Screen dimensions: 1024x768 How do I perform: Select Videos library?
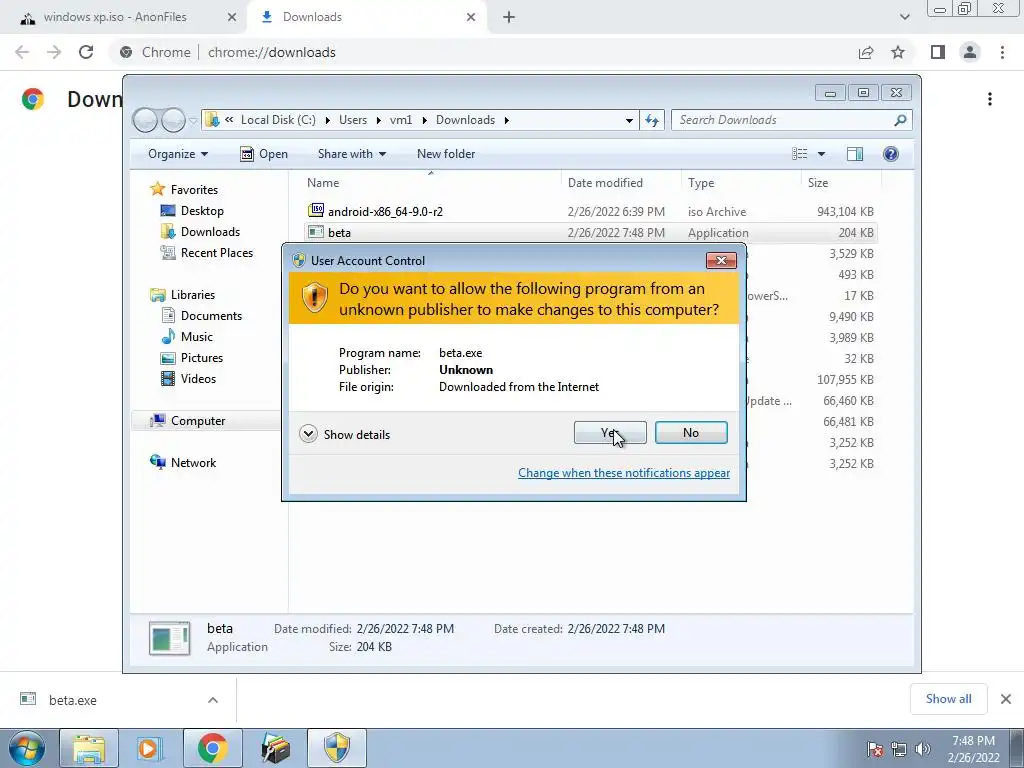tap(198, 379)
